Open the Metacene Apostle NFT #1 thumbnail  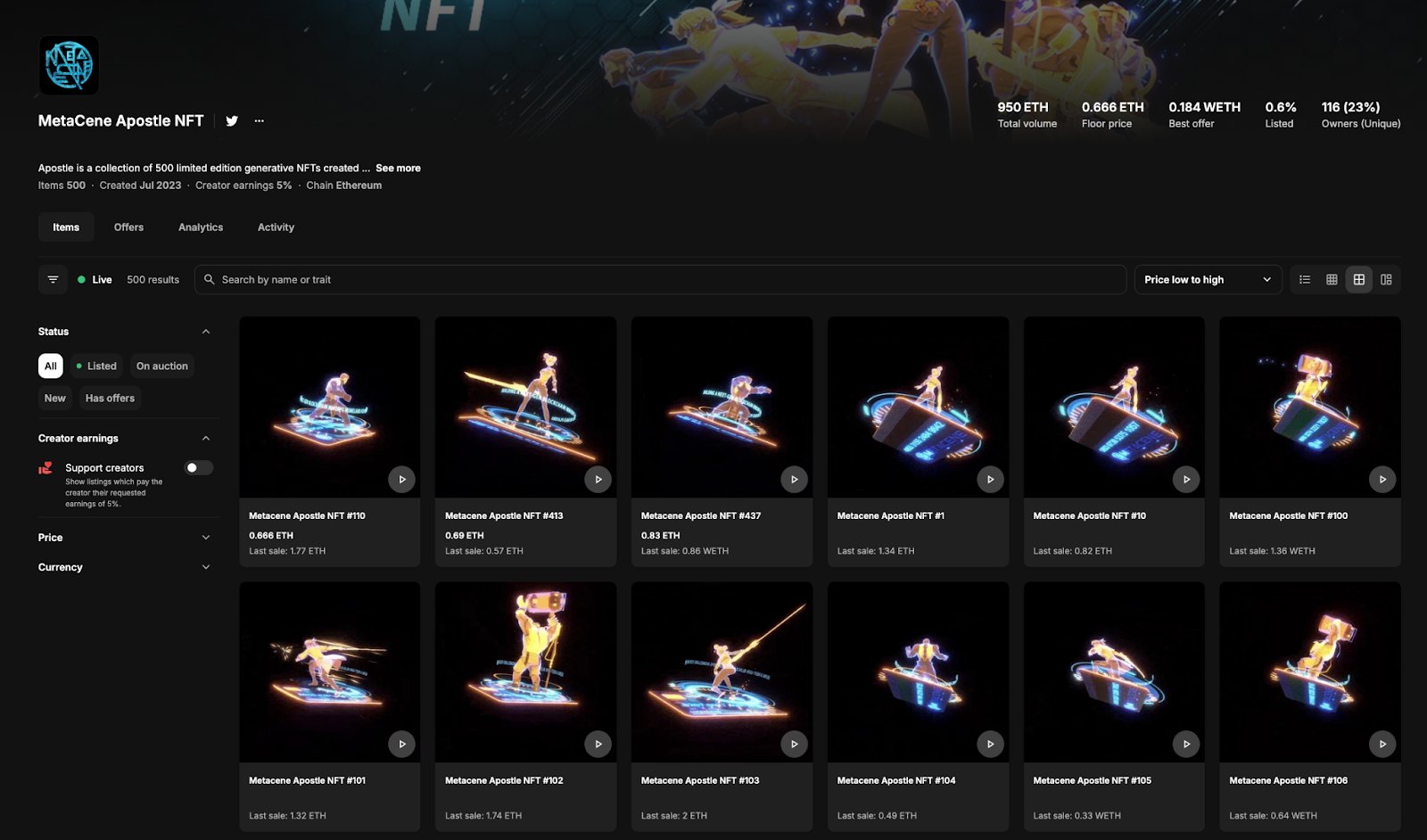(918, 408)
